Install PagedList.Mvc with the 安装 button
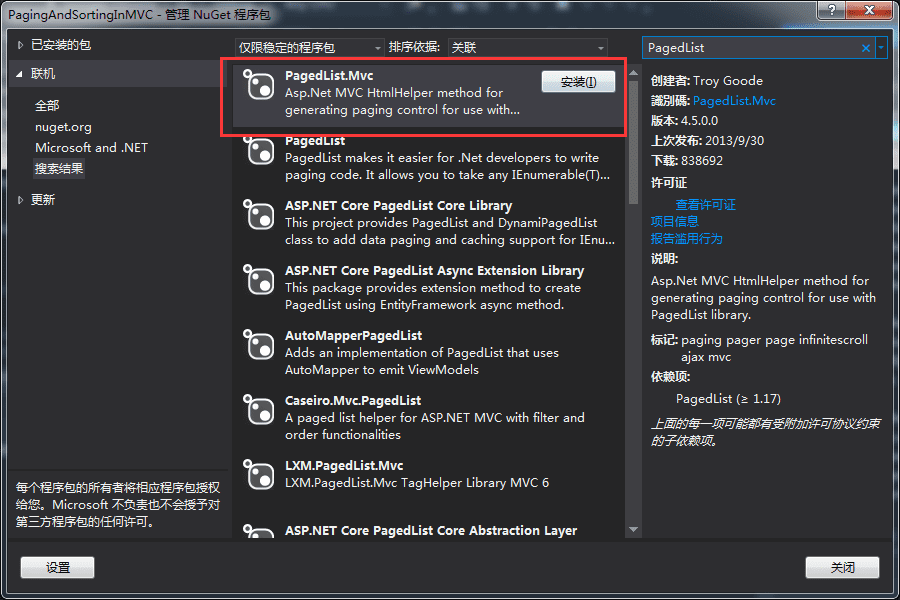The width and height of the screenshot is (900, 600). [578, 82]
